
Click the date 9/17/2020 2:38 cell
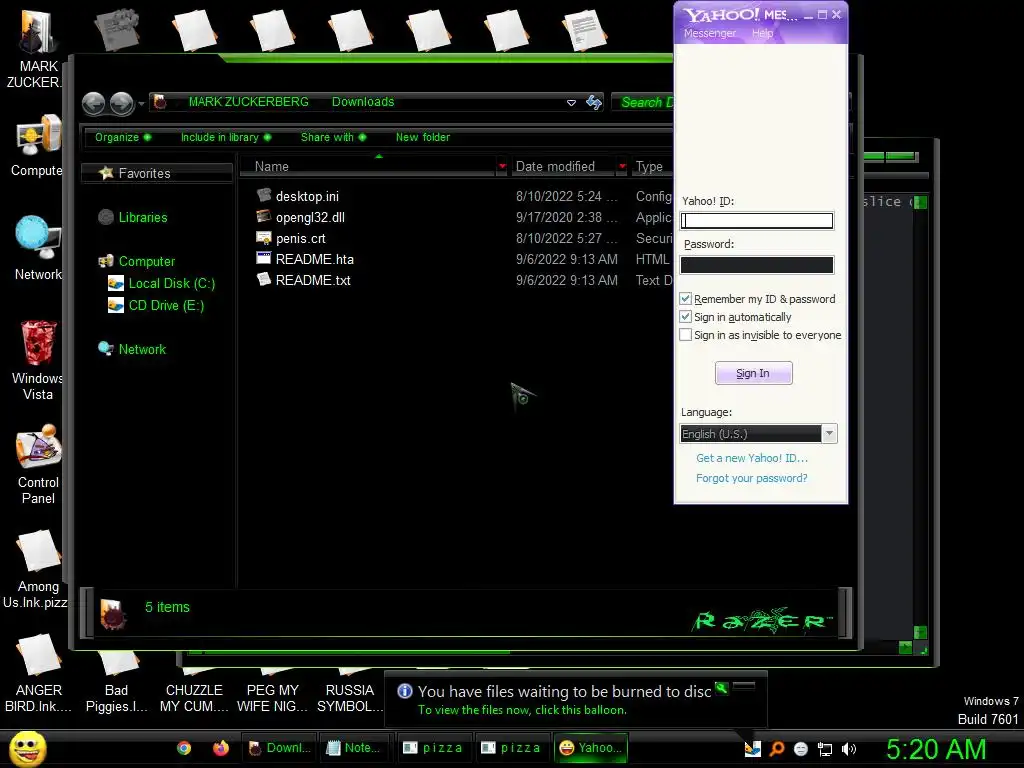pyautogui.click(x=566, y=217)
